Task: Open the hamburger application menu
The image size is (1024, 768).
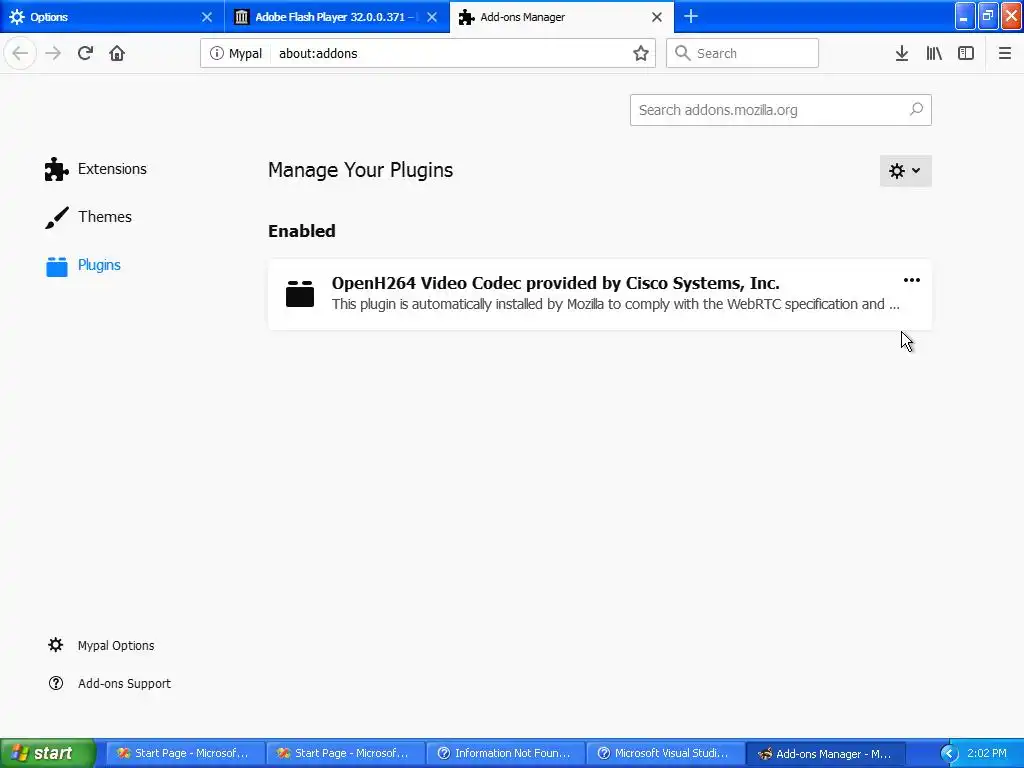Action: 1005,53
